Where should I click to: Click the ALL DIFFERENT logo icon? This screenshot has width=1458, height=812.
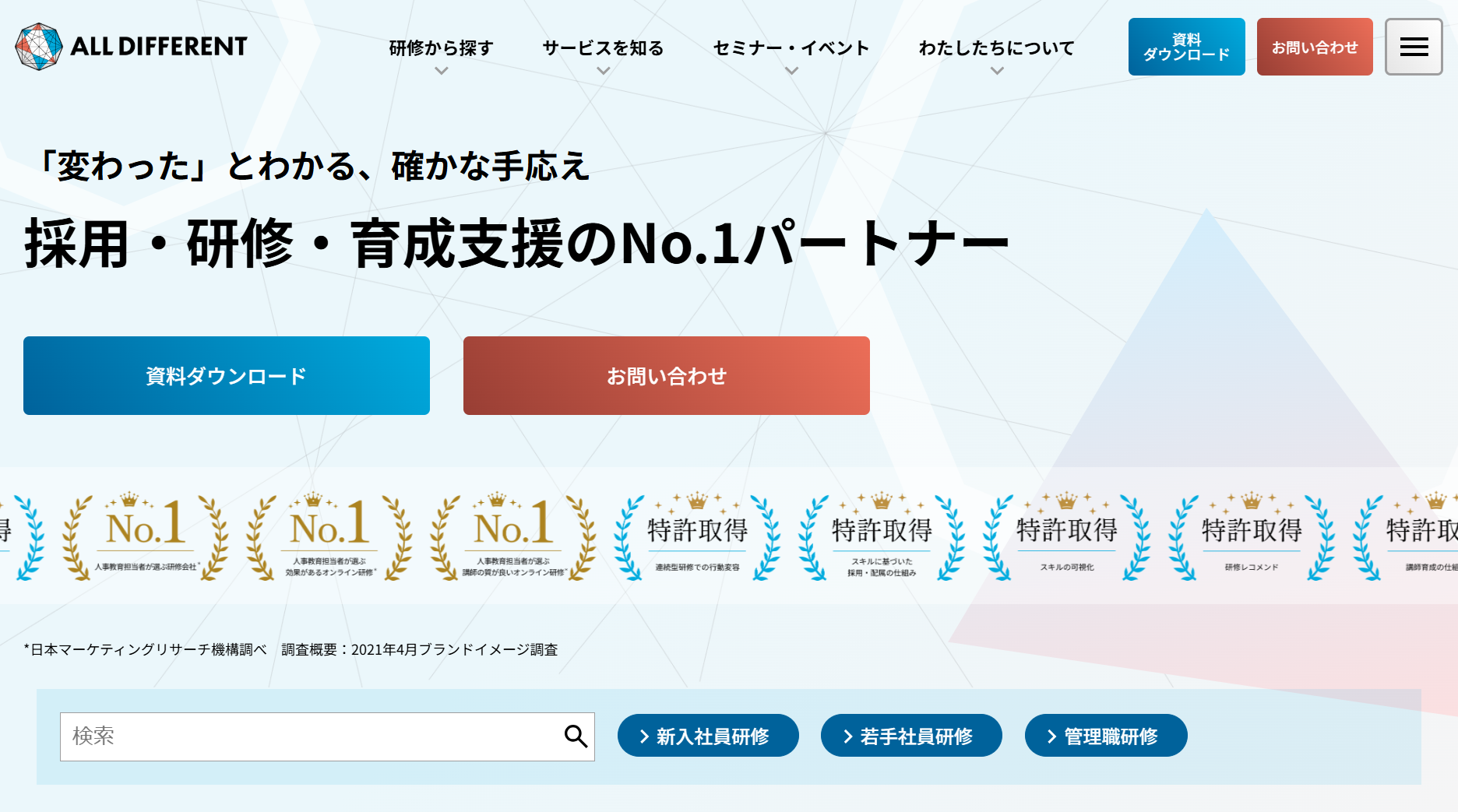click(39, 47)
